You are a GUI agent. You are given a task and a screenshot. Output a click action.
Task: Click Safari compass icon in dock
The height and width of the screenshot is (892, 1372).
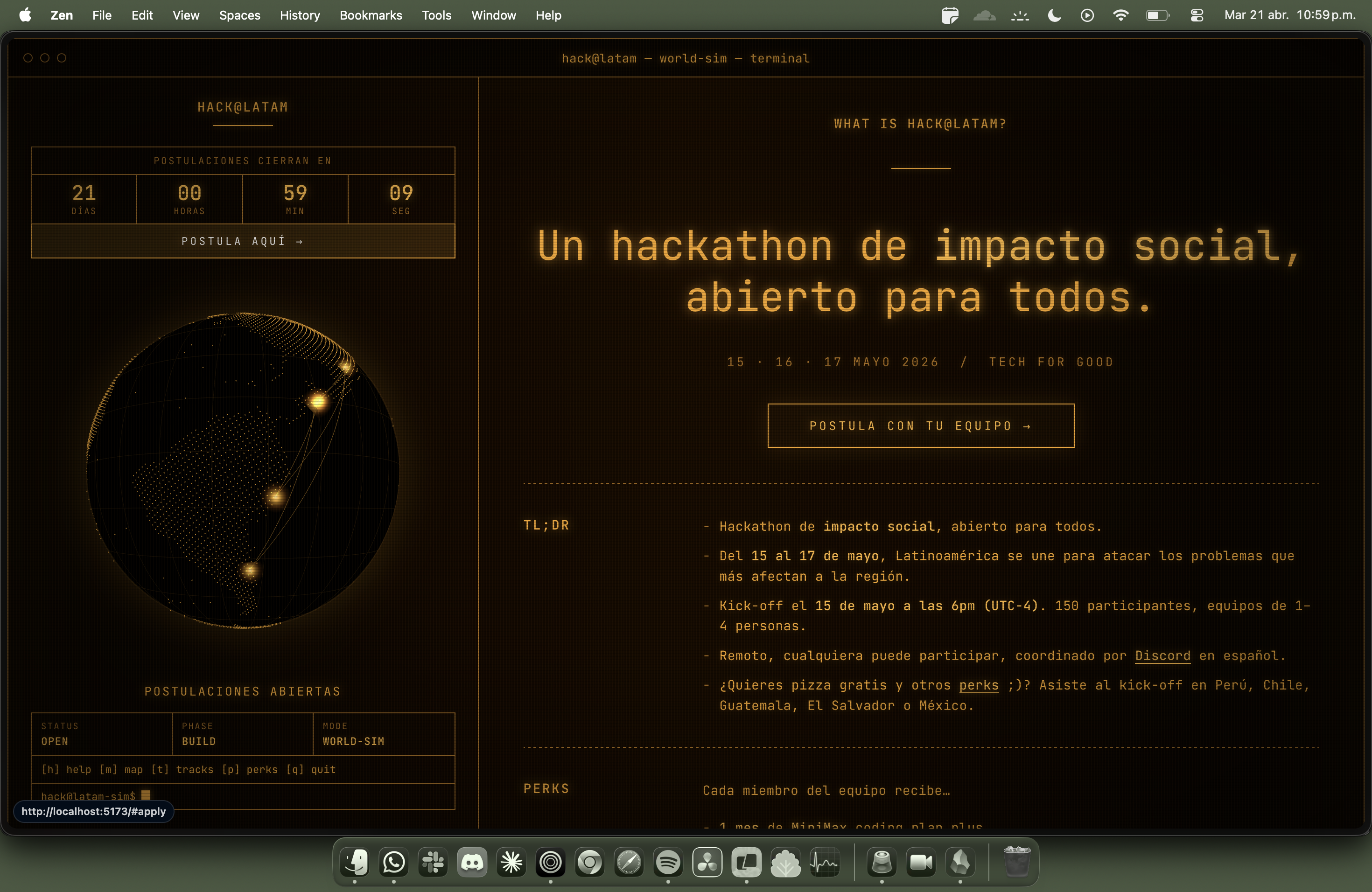[x=629, y=863]
